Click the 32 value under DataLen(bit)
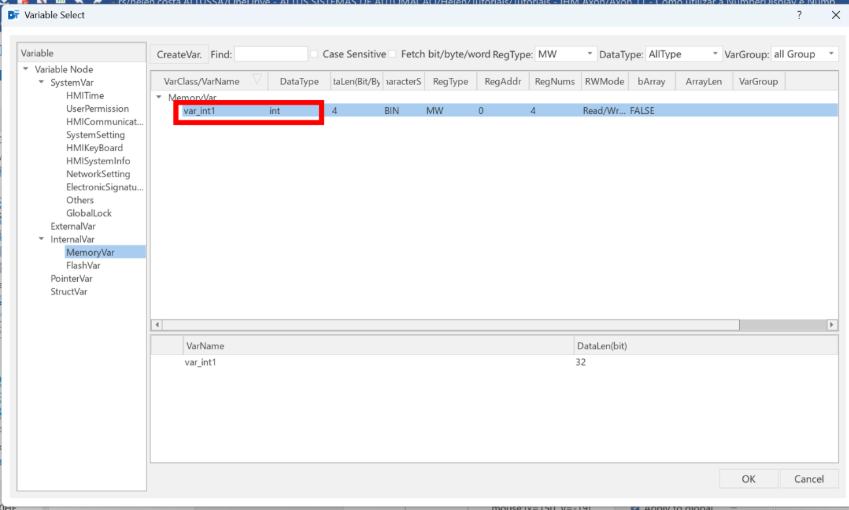The height and width of the screenshot is (510, 849). [580, 362]
